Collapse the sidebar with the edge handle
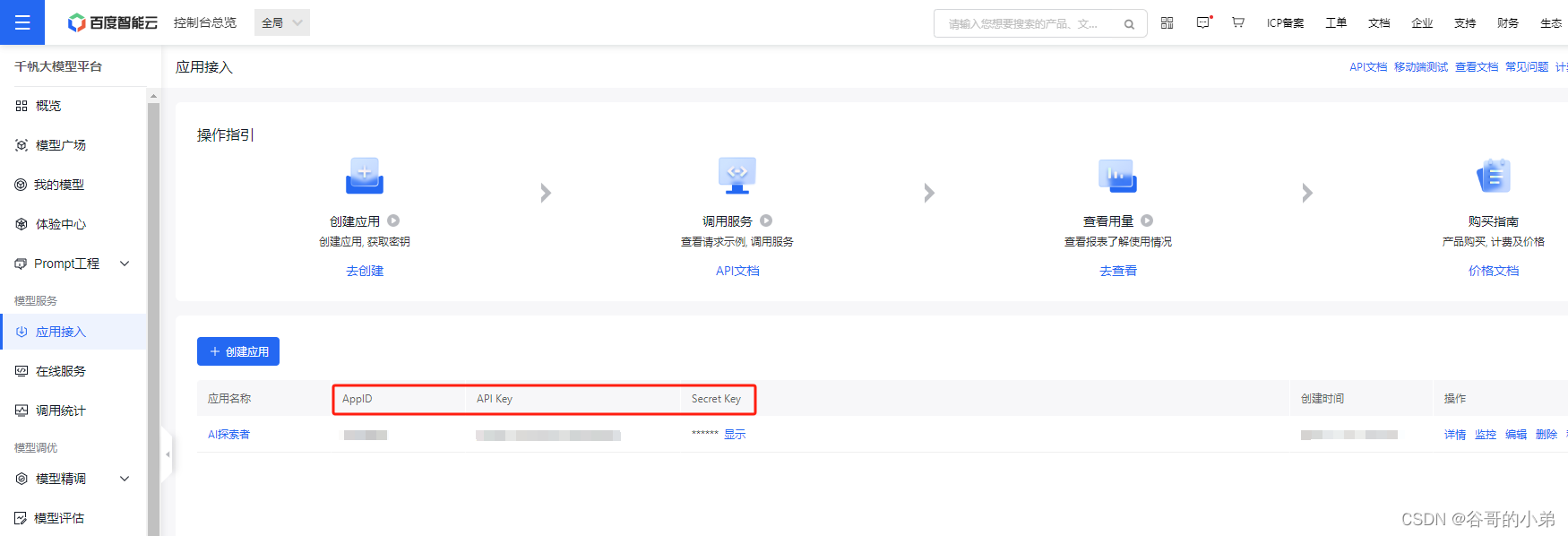This screenshot has height=536, width=1568. [x=167, y=454]
